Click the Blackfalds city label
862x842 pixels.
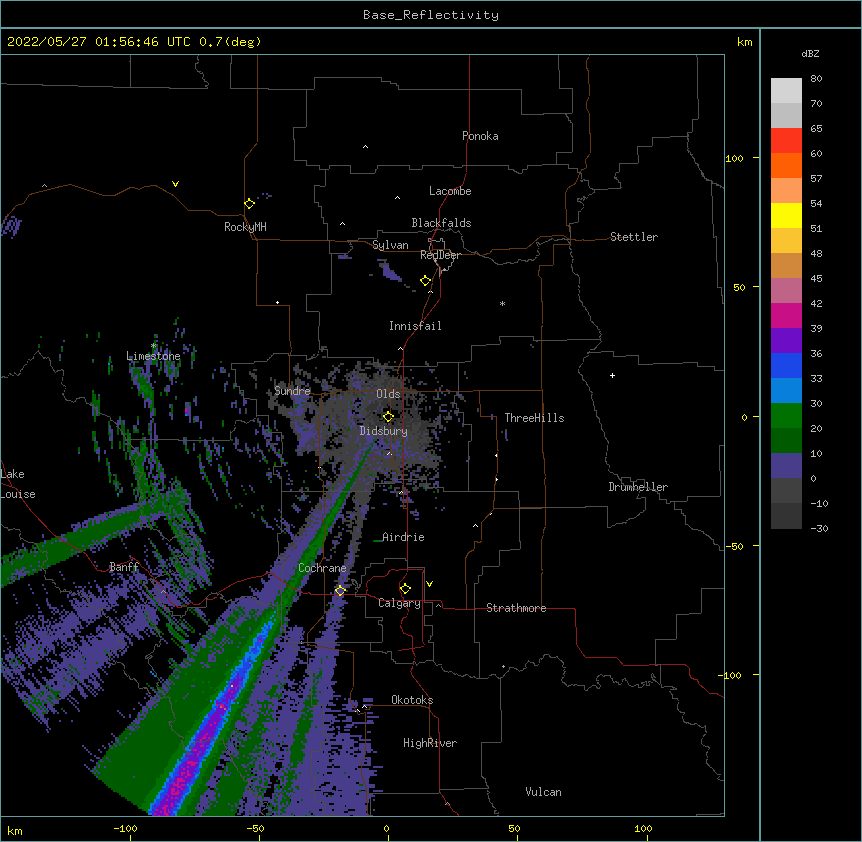point(441,223)
